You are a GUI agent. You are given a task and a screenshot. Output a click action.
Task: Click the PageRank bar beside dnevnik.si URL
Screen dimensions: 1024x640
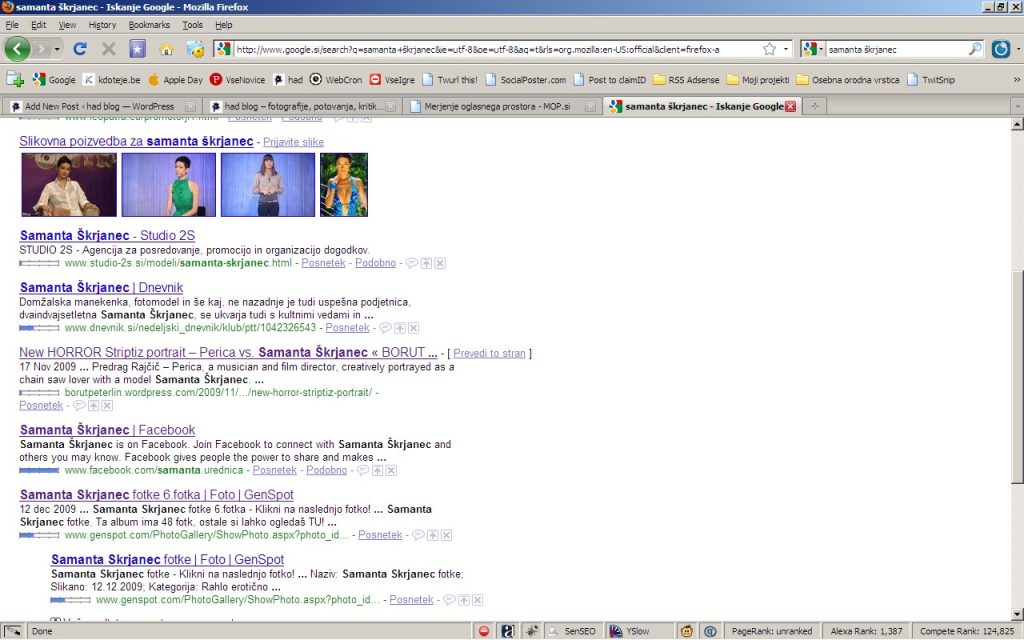pyautogui.click(x=39, y=328)
